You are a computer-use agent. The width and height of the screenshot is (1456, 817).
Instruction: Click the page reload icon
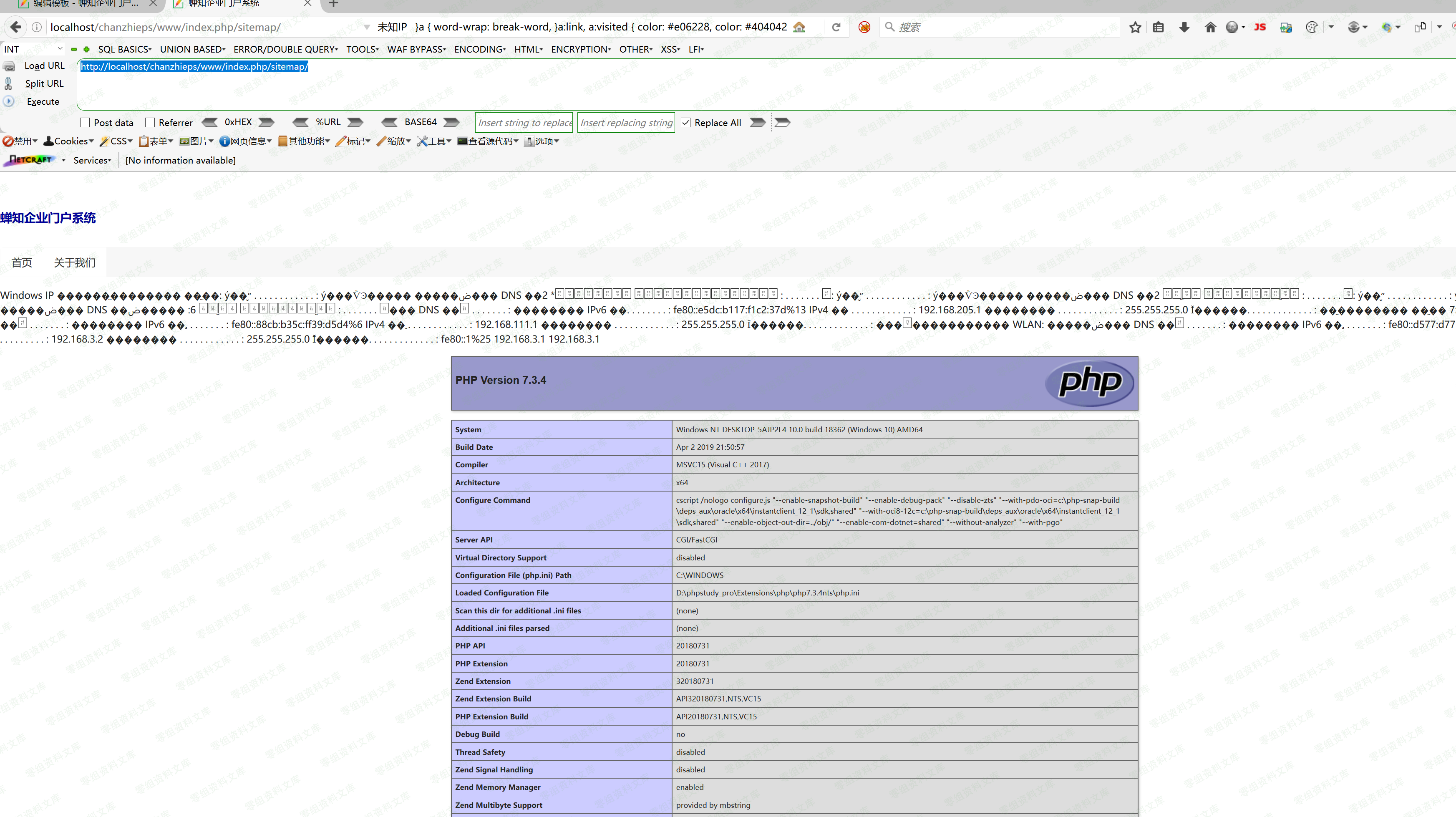836,27
